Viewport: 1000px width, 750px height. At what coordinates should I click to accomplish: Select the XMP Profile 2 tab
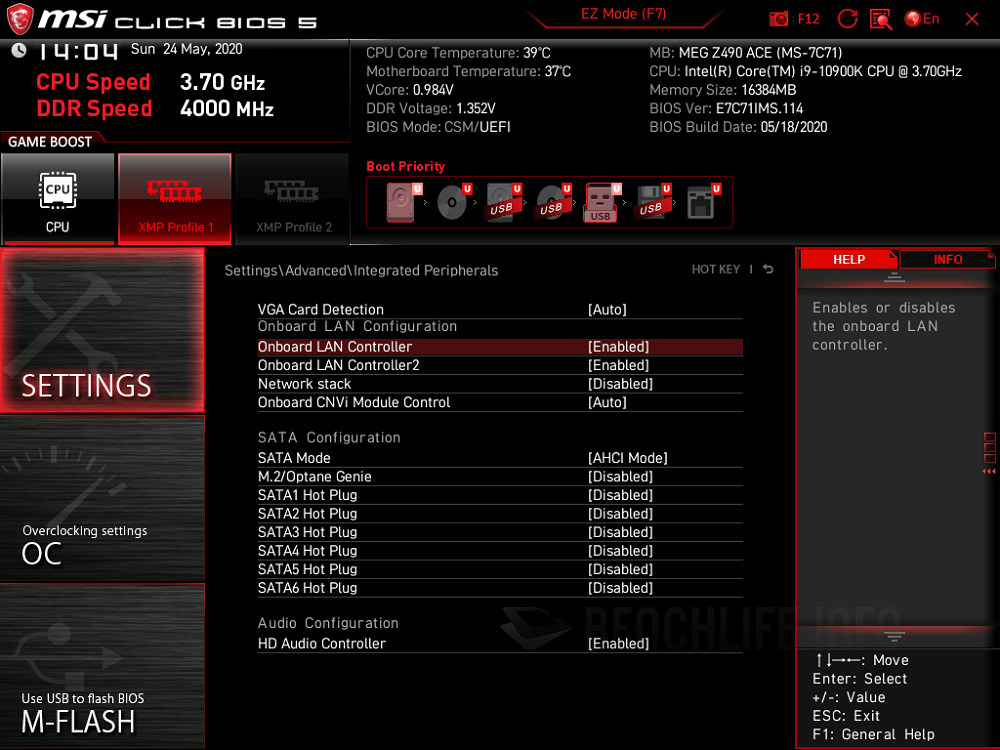[292, 199]
